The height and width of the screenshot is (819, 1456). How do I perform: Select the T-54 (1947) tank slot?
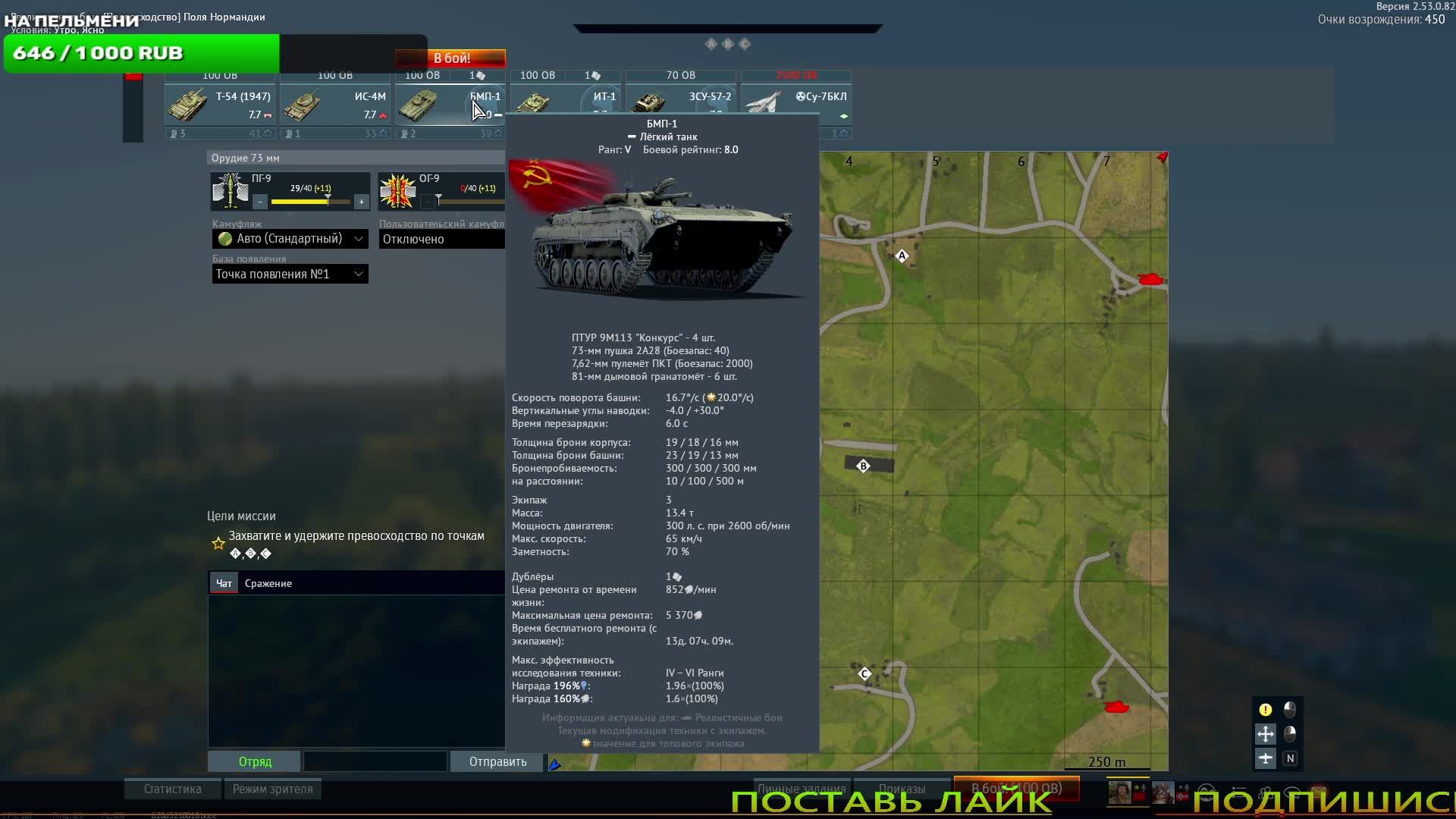tap(220, 105)
